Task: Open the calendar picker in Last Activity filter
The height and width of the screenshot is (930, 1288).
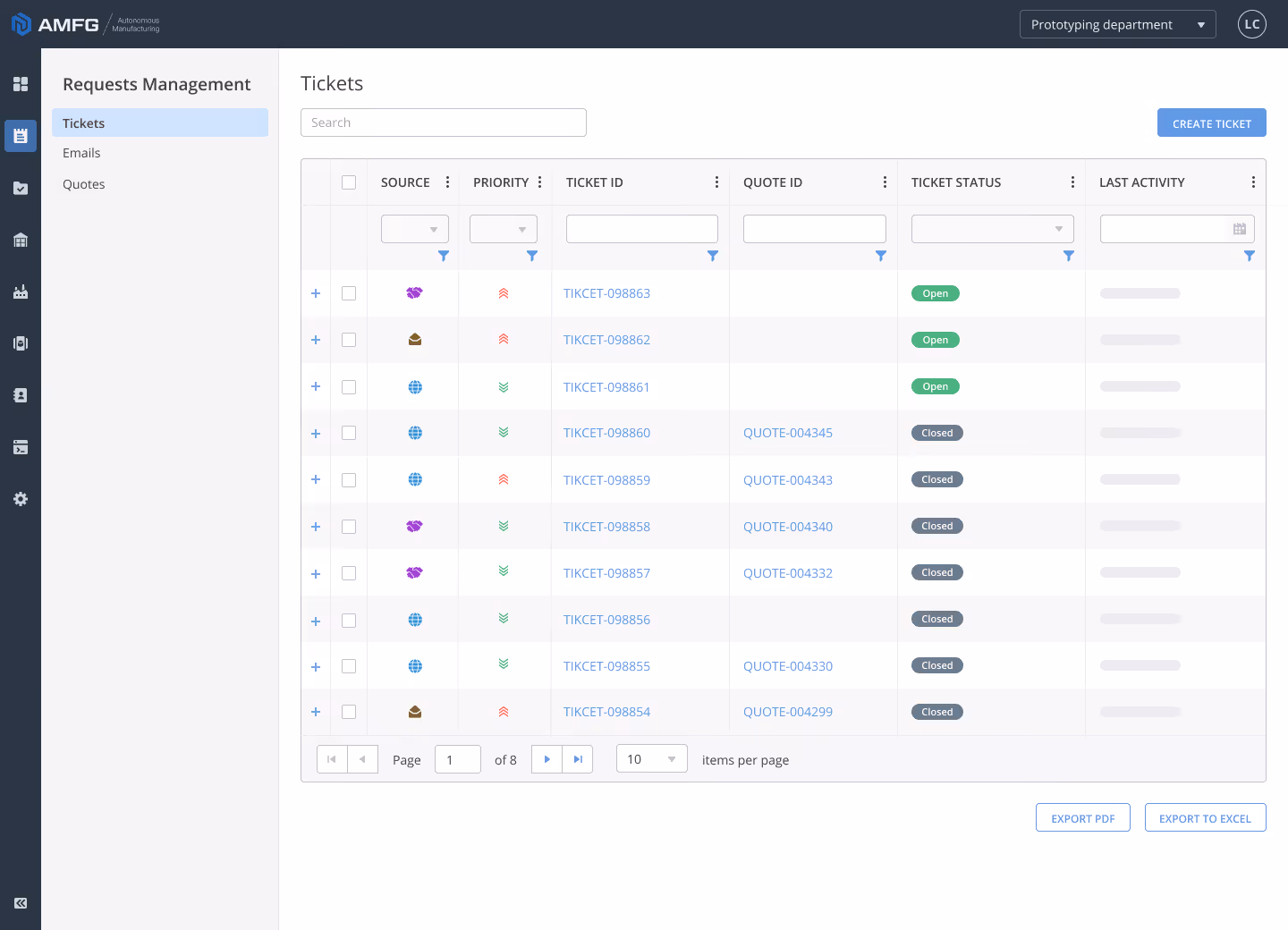Action: pyautogui.click(x=1239, y=229)
